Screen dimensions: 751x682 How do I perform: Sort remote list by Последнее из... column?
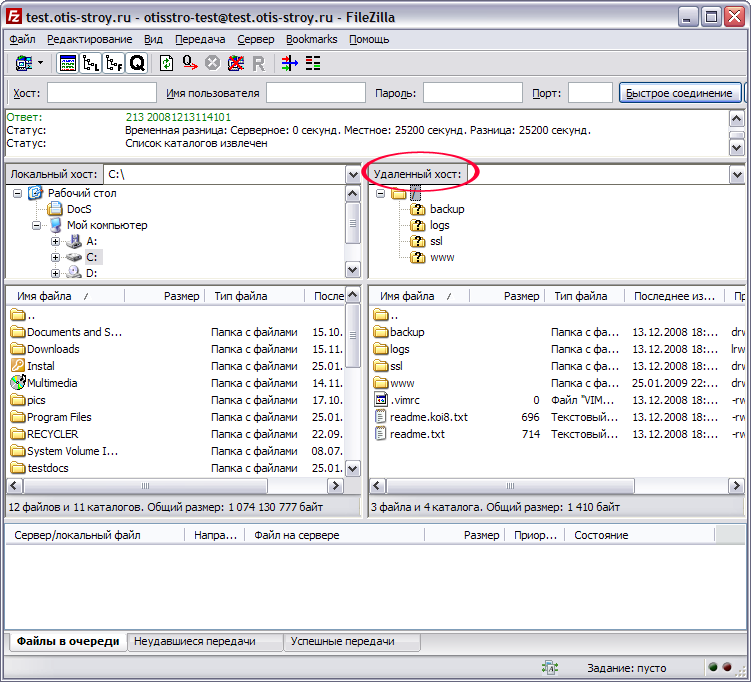674,296
